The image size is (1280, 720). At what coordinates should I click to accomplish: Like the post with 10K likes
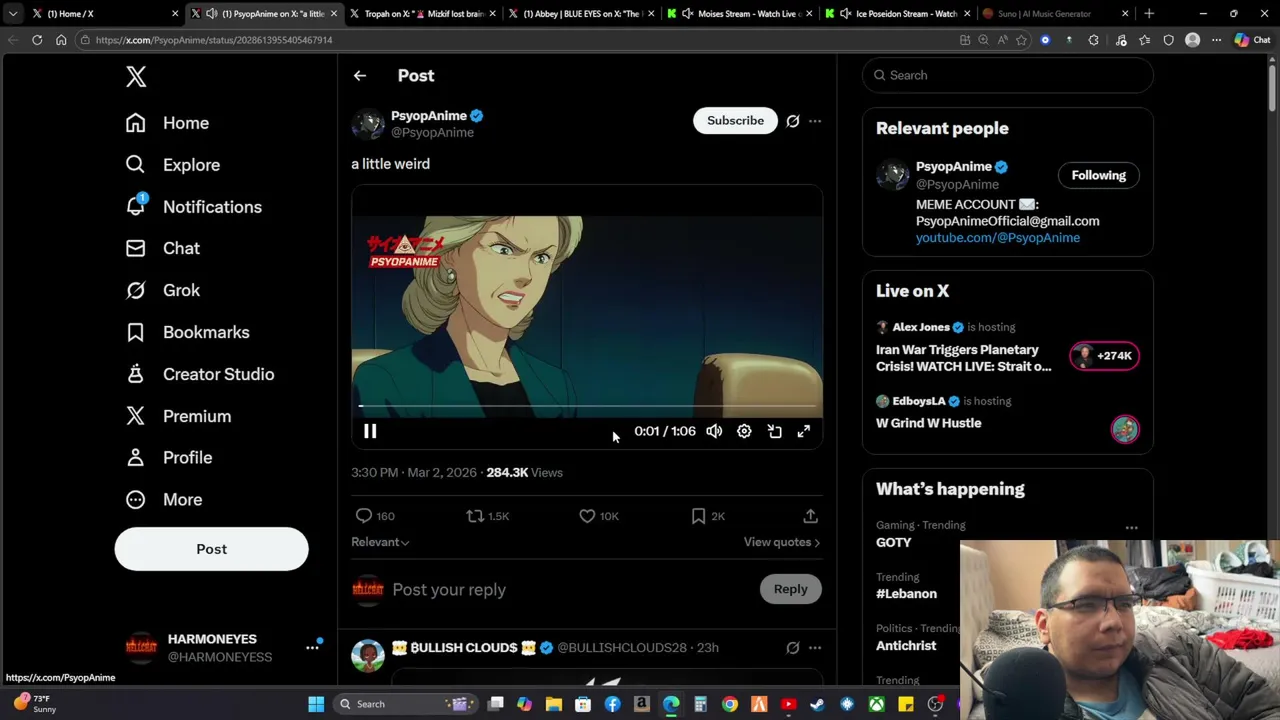coord(587,516)
